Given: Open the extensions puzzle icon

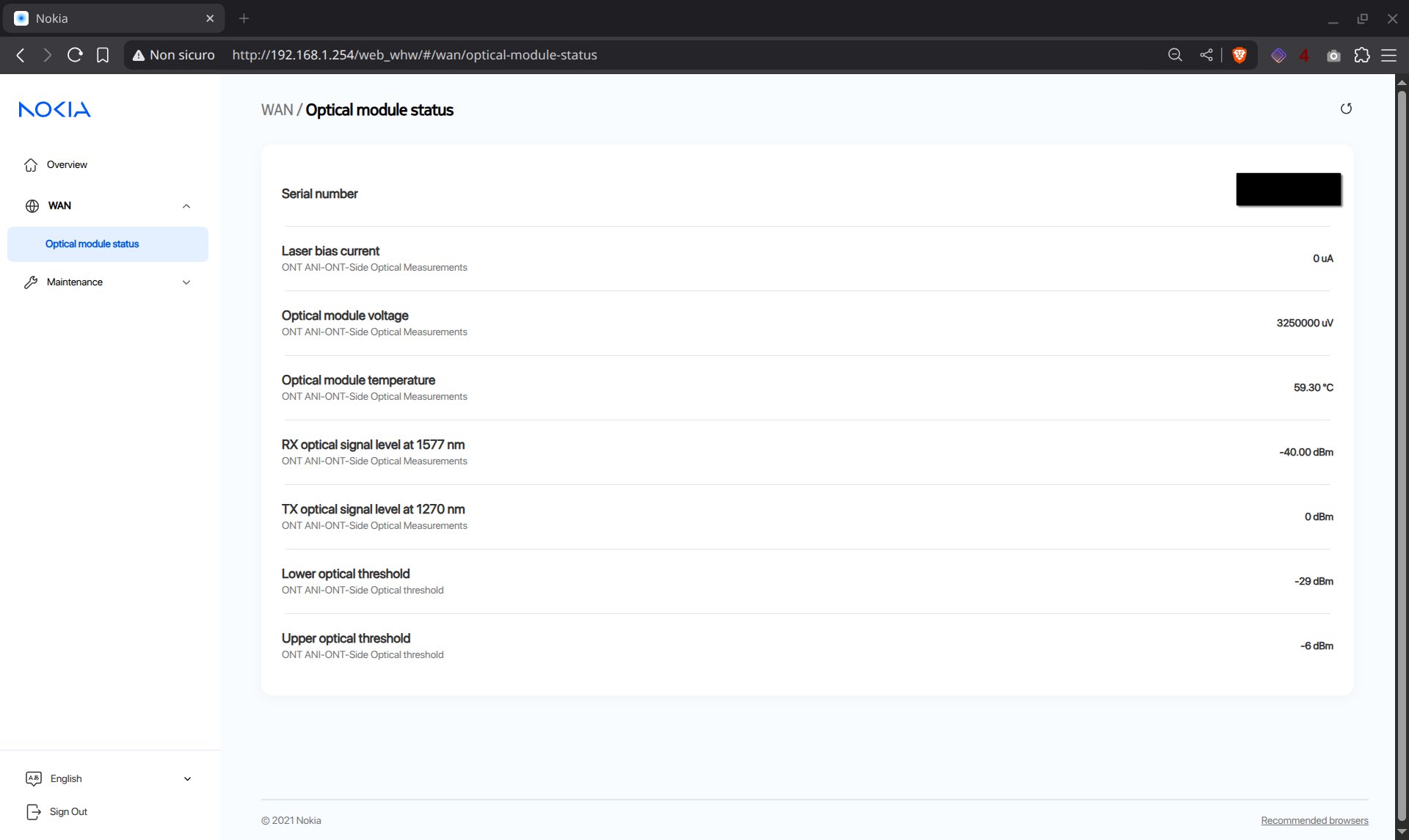Looking at the screenshot, I should click(1361, 56).
